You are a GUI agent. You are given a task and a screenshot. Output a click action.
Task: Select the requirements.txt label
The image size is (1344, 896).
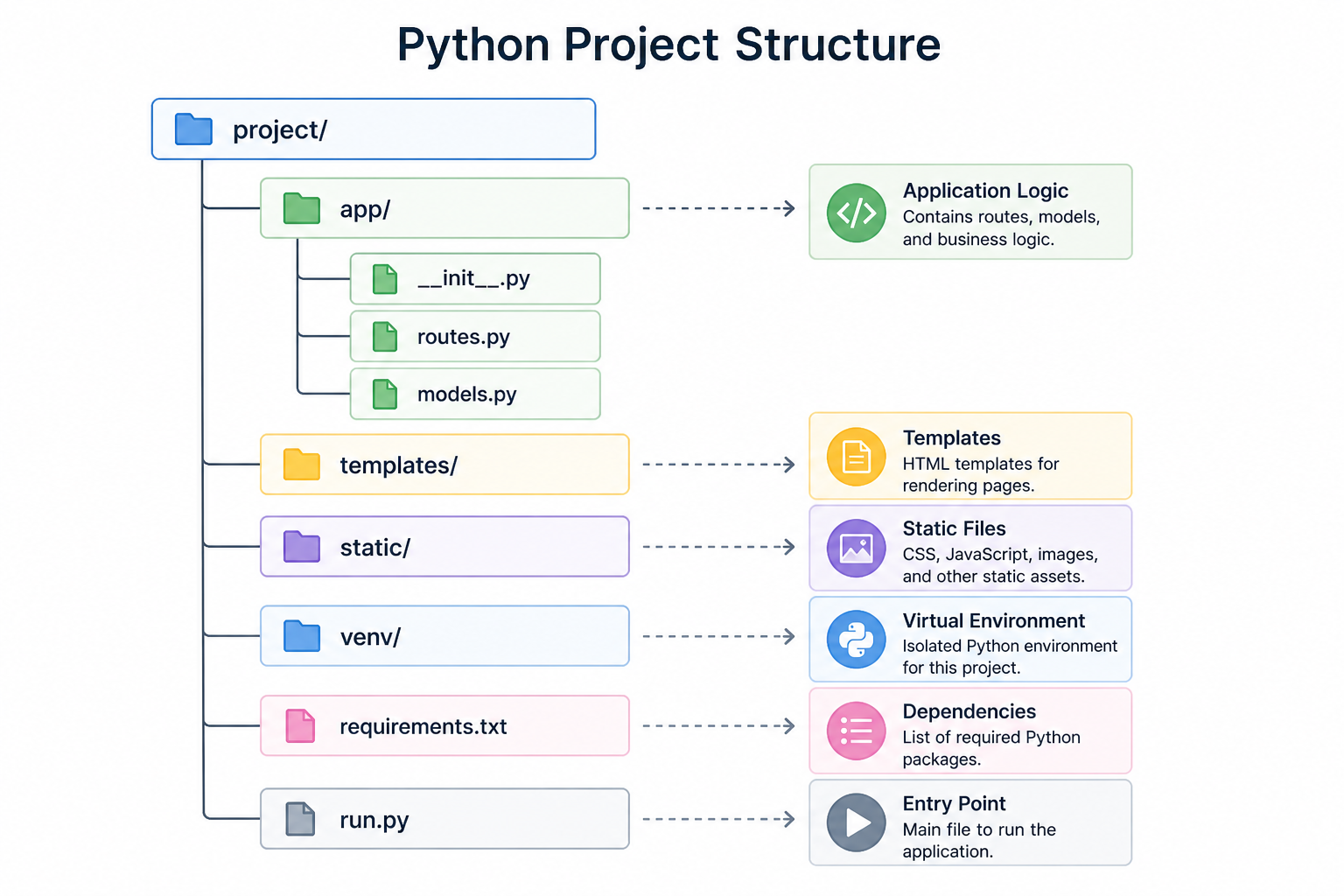pos(423,727)
